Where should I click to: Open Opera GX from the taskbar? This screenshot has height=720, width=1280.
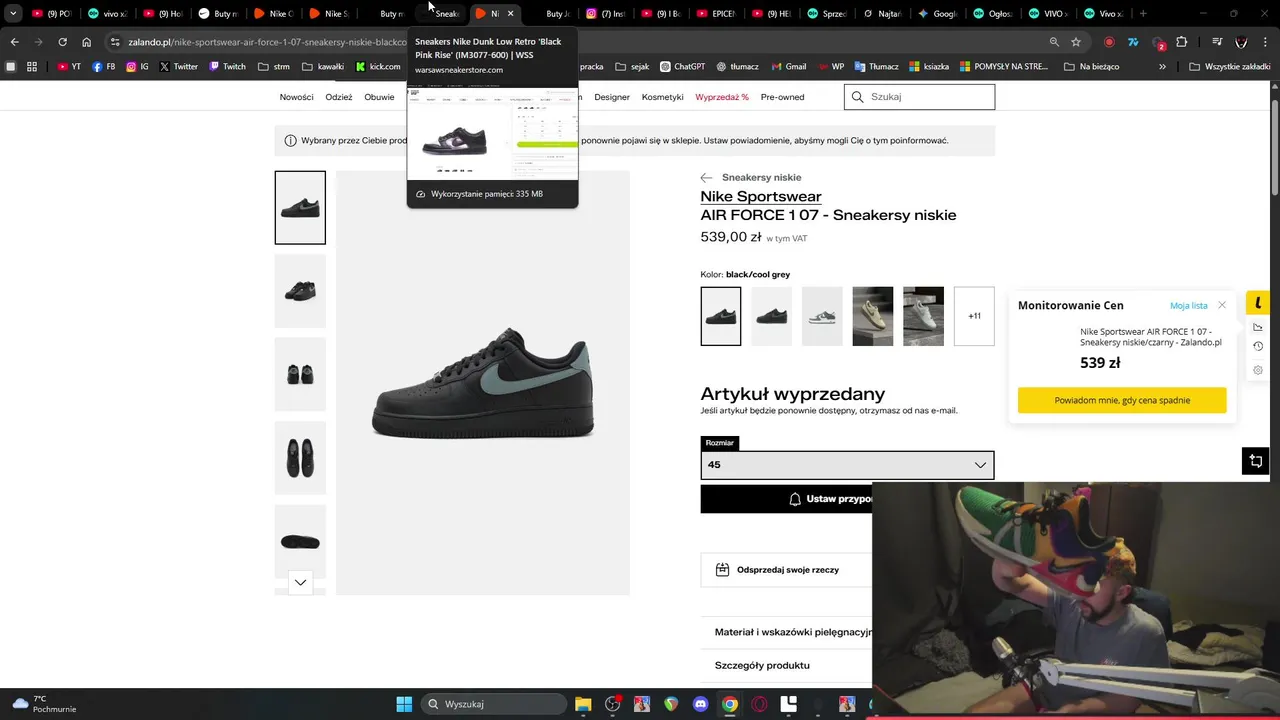759,704
